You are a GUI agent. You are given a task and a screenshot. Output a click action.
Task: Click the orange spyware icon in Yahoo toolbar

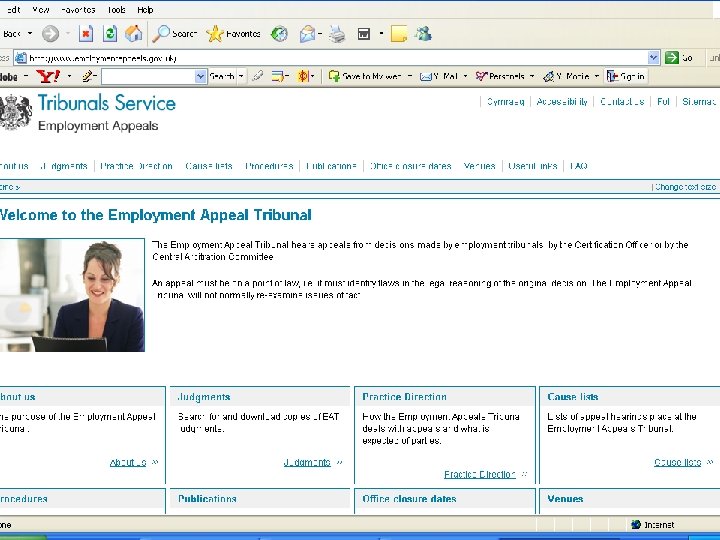303,76
